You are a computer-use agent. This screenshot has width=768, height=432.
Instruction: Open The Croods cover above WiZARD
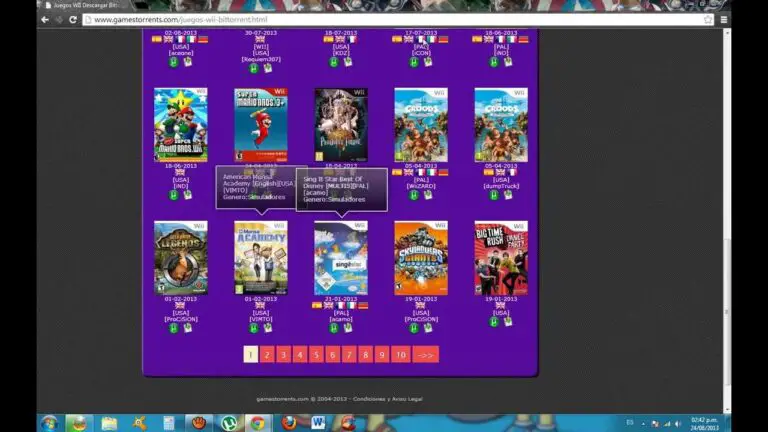421,125
